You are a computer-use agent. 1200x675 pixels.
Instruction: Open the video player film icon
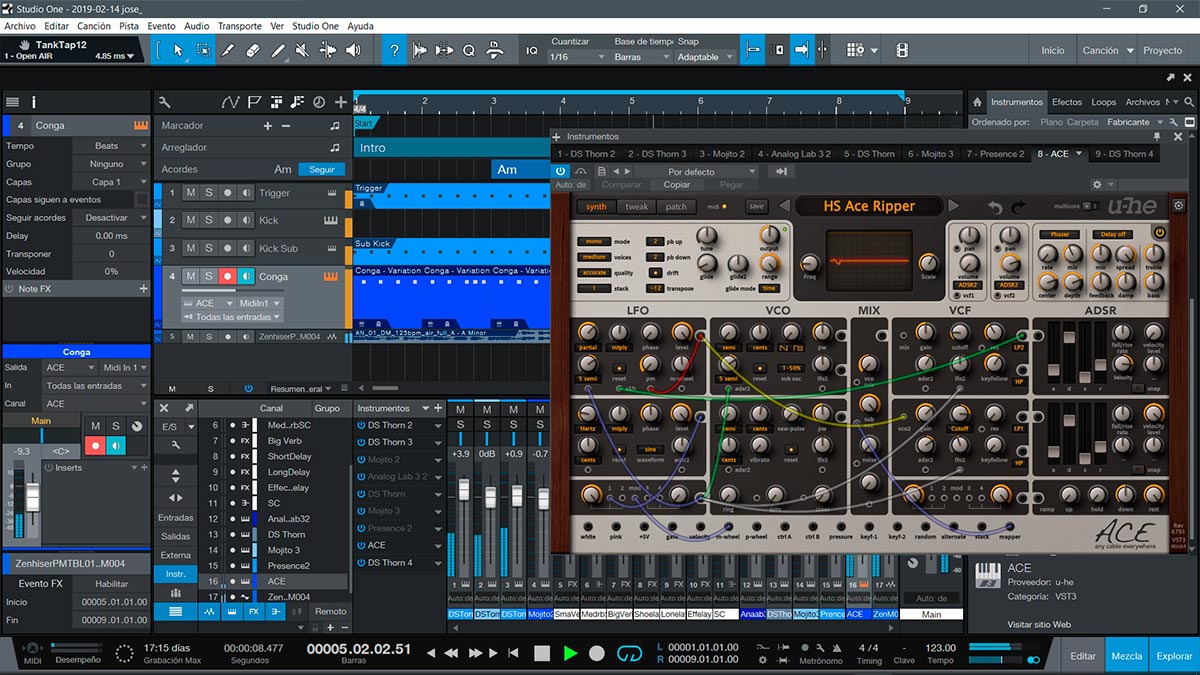902,50
